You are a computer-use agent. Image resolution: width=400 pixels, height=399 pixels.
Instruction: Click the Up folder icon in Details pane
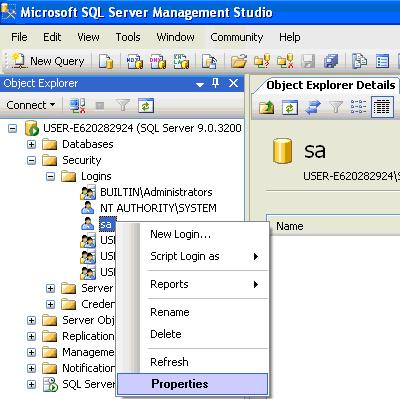pyautogui.click(x=266, y=107)
